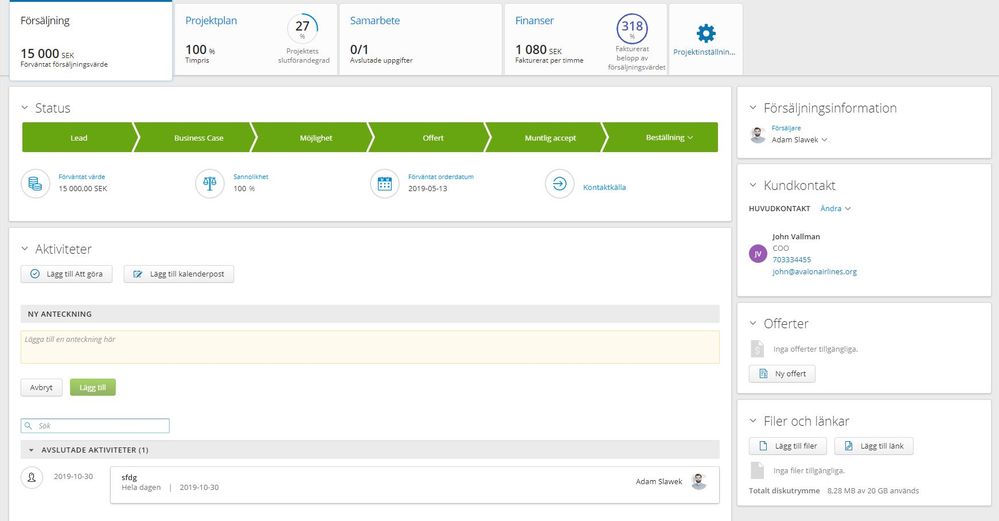999x521 pixels.
Task: Select the Lead status stage
Action: point(79,138)
